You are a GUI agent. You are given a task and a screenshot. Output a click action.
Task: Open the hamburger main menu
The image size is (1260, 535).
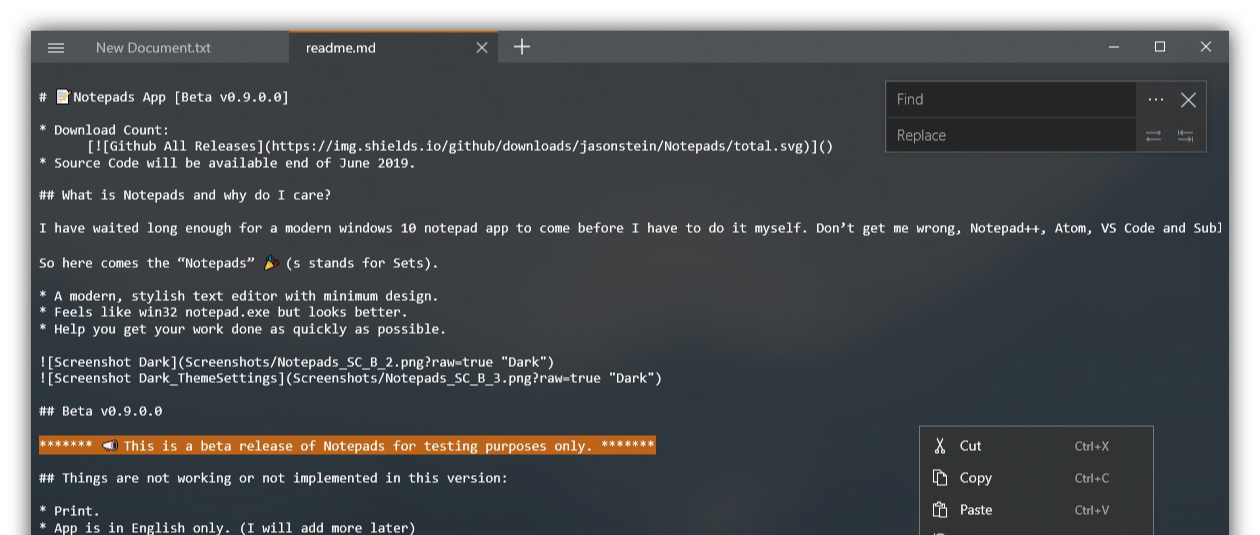coord(56,47)
